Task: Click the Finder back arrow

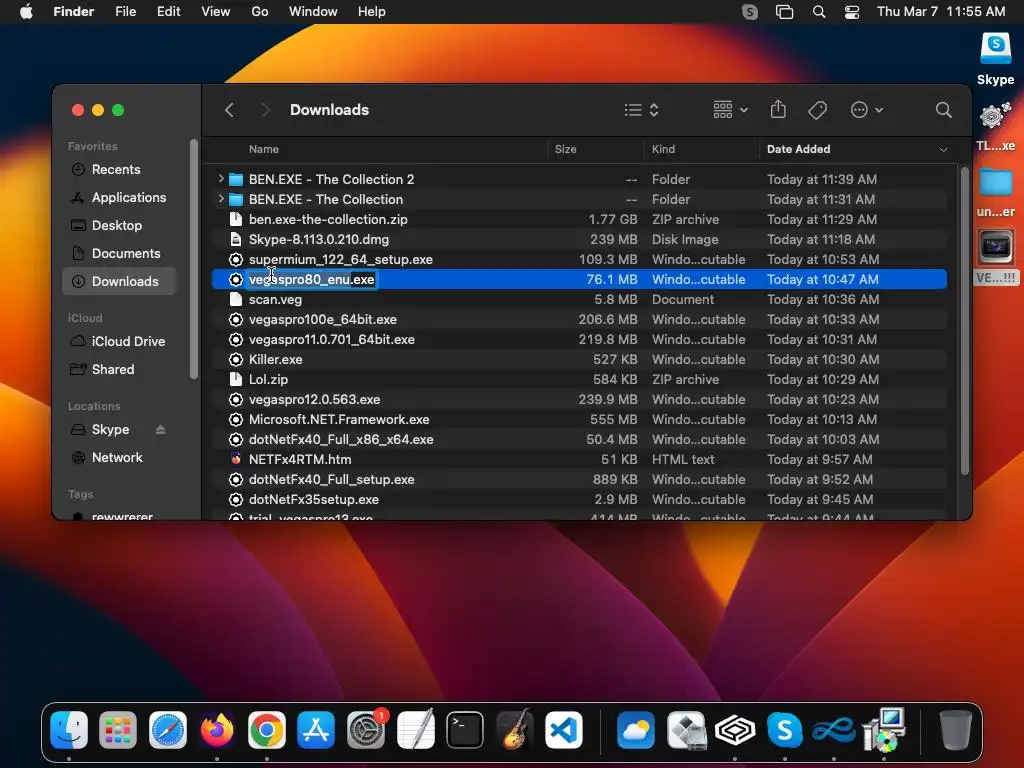Action: [229, 110]
